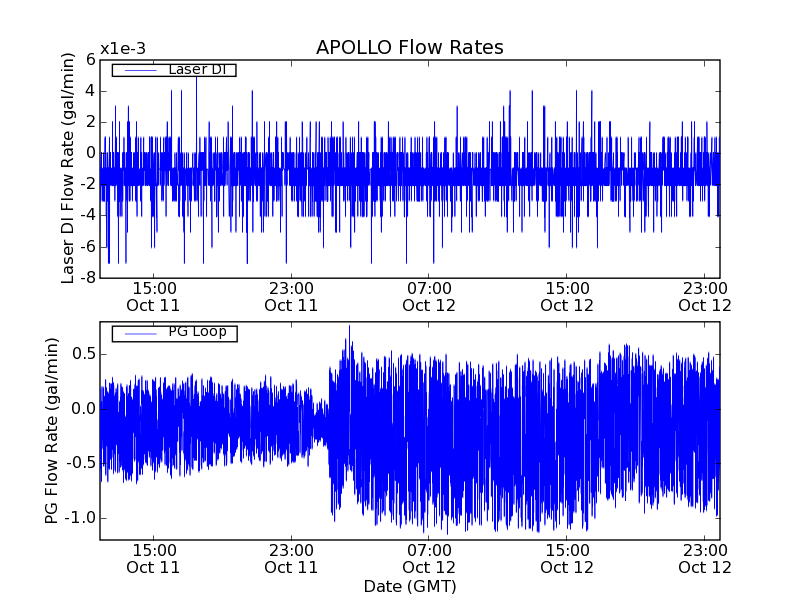The width and height of the screenshot is (800, 600).
Task: Click the 0.5 y-axis tick on bottom plot
Action: [82, 354]
